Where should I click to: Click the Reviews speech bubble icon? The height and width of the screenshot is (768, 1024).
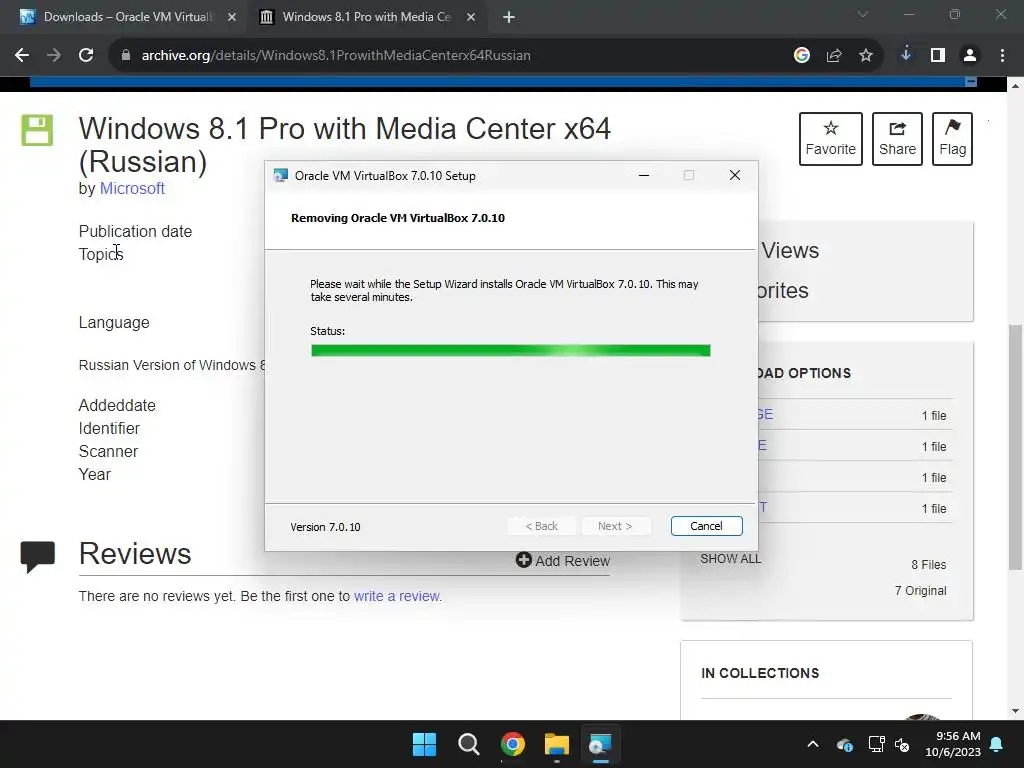(x=38, y=556)
